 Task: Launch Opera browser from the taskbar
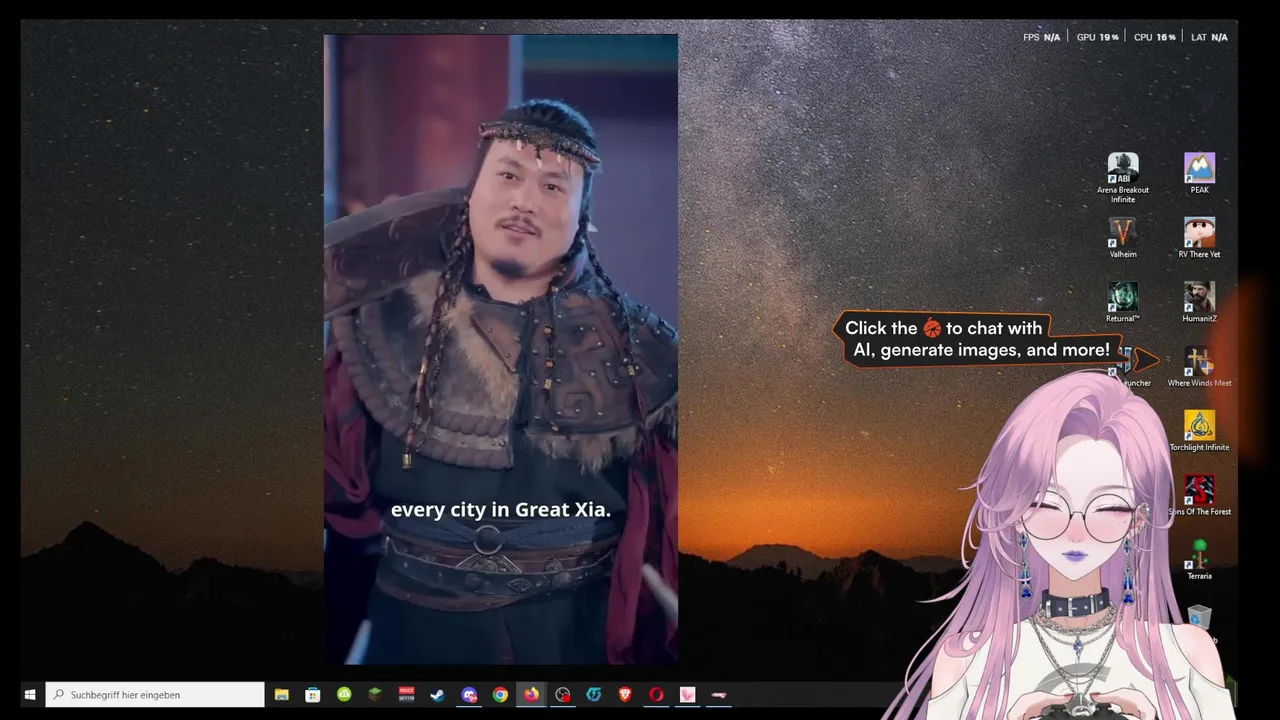pos(656,694)
